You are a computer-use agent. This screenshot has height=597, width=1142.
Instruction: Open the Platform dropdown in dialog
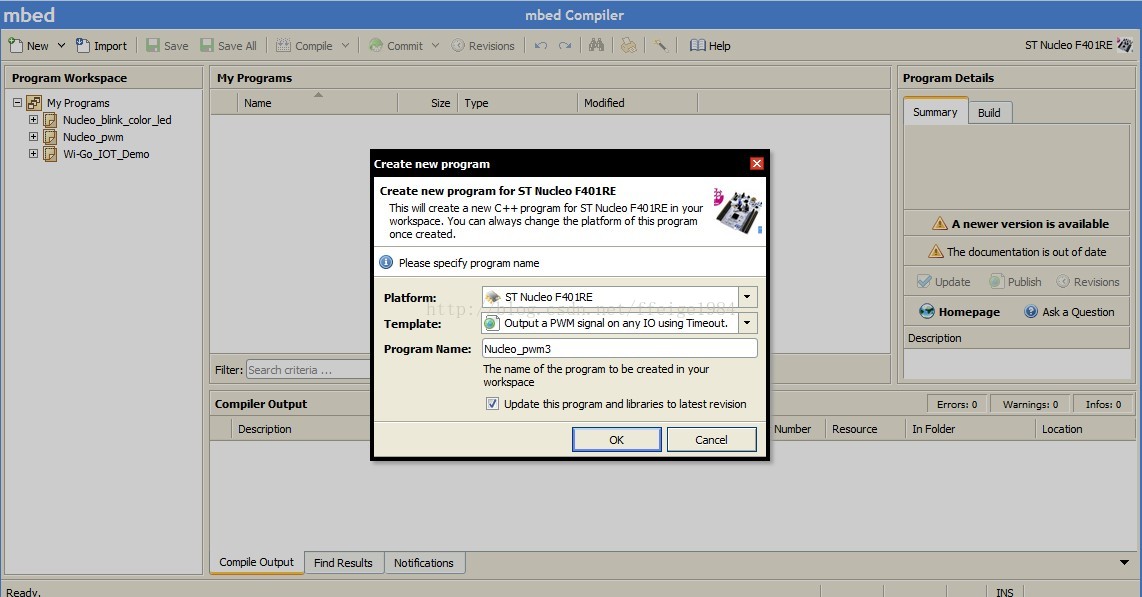pyautogui.click(x=747, y=297)
